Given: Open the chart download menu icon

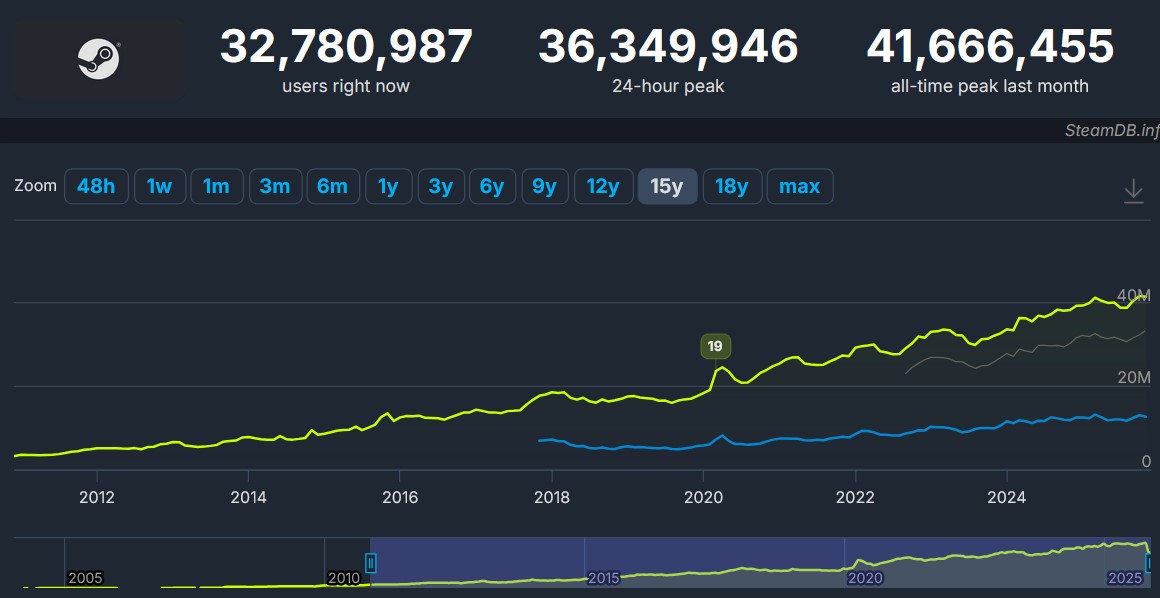Looking at the screenshot, I should point(1133,190).
